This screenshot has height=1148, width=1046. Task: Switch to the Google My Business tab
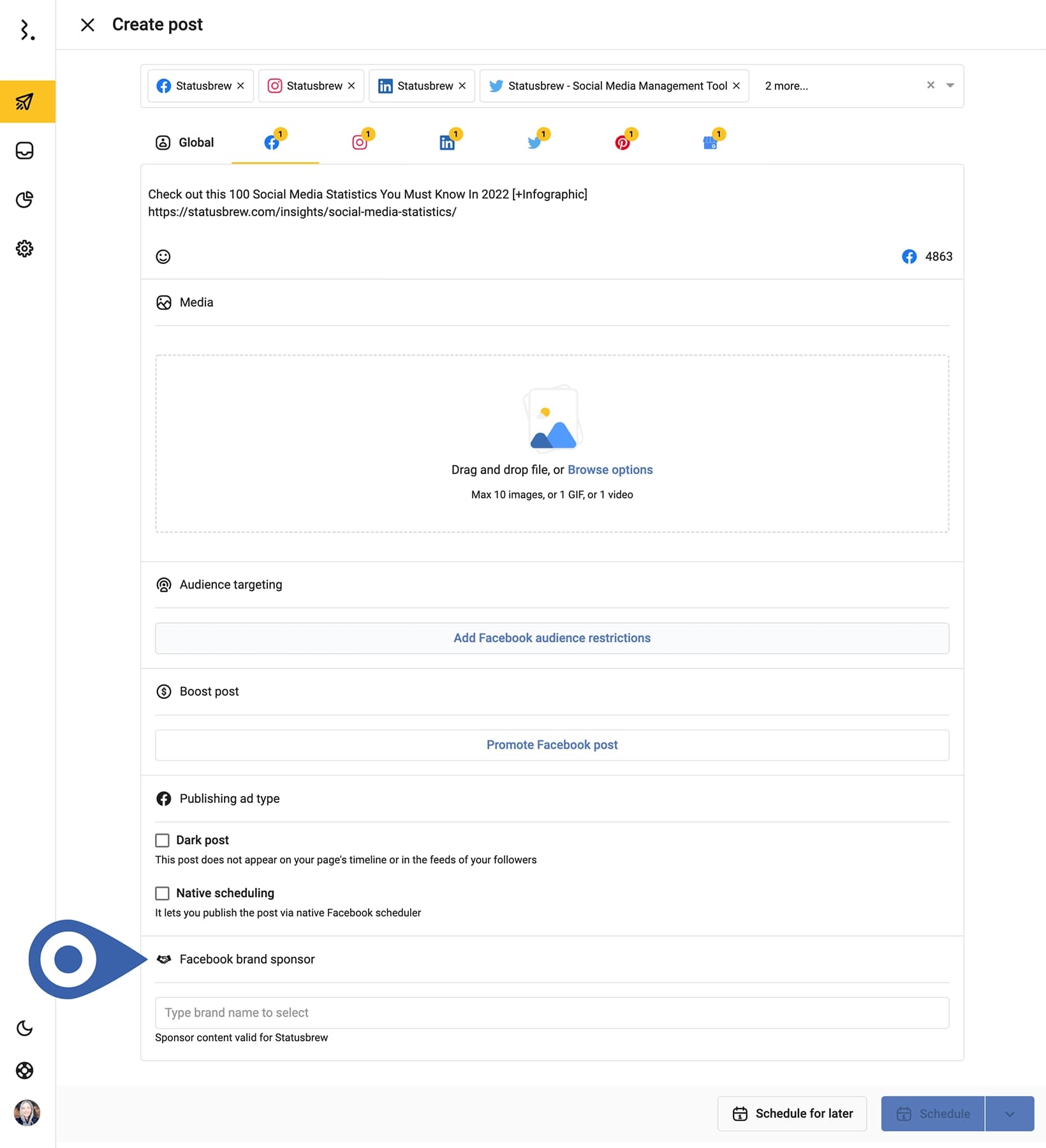pos(713,140)
